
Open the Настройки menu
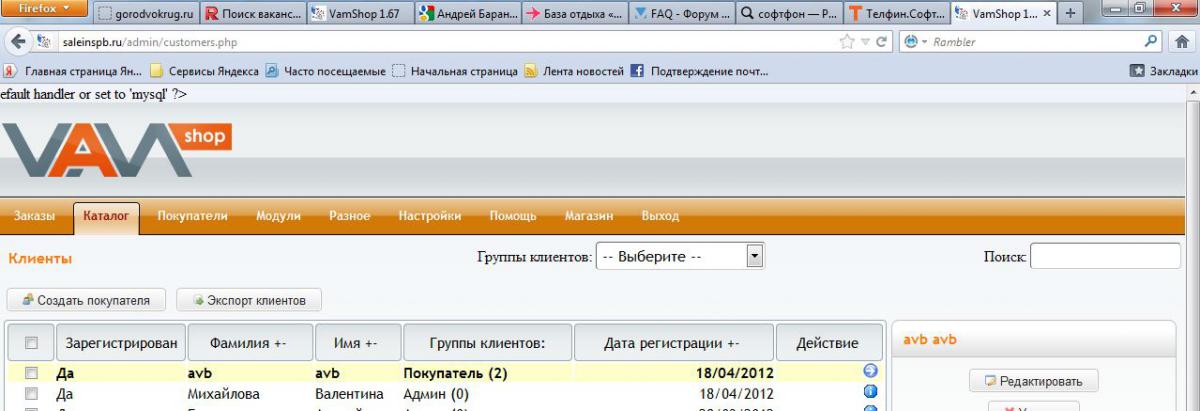click(430, 216)
